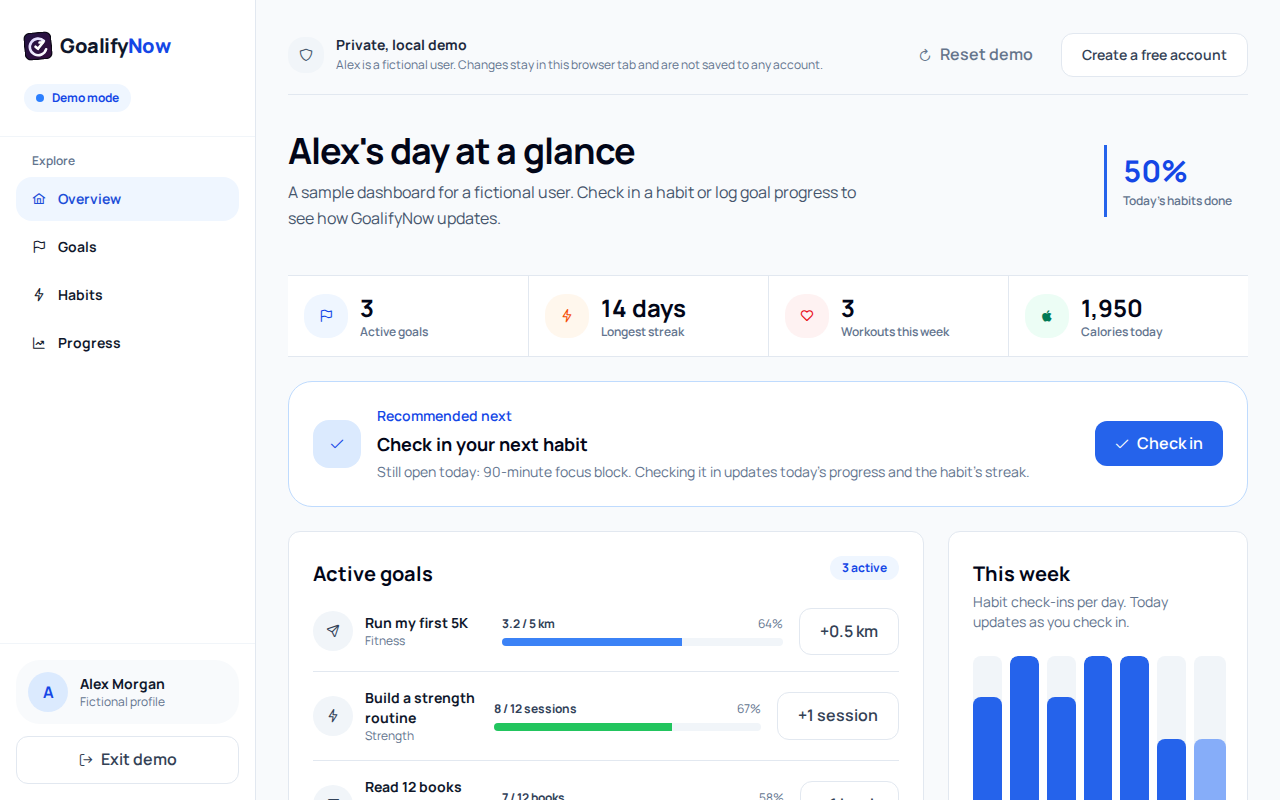Click the Read 12 books goal title
Viewport: 1280px width, 800px height.
pos(413,787)
